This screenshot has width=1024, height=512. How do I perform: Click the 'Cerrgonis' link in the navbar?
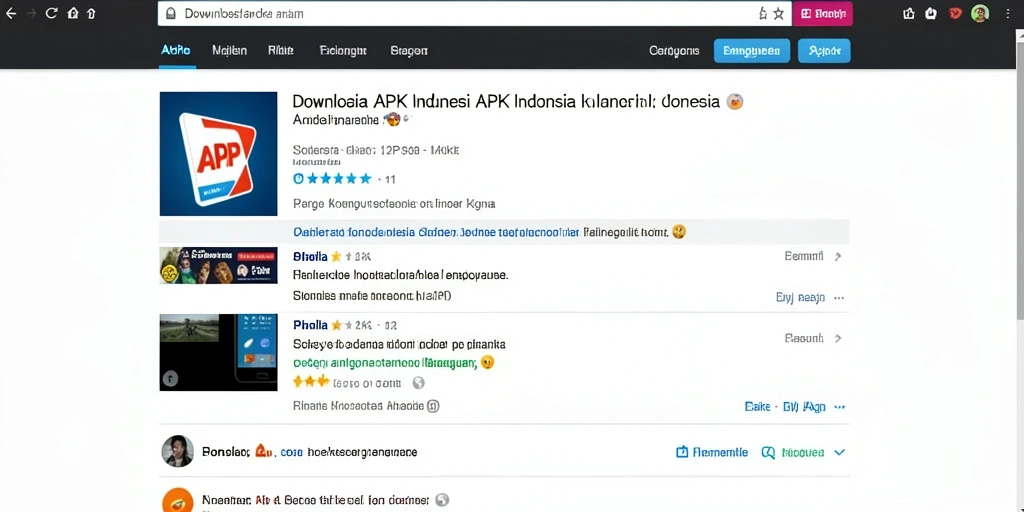[674, 50]
